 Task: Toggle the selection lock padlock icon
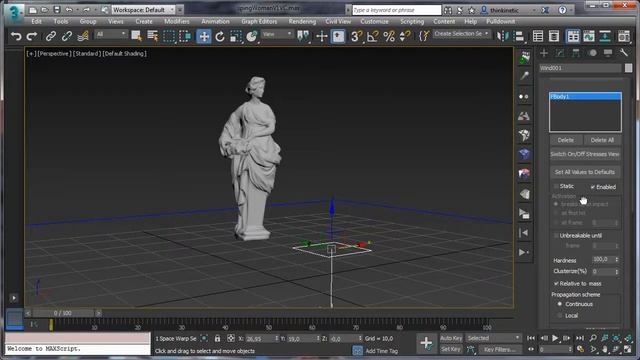point(217,338)
